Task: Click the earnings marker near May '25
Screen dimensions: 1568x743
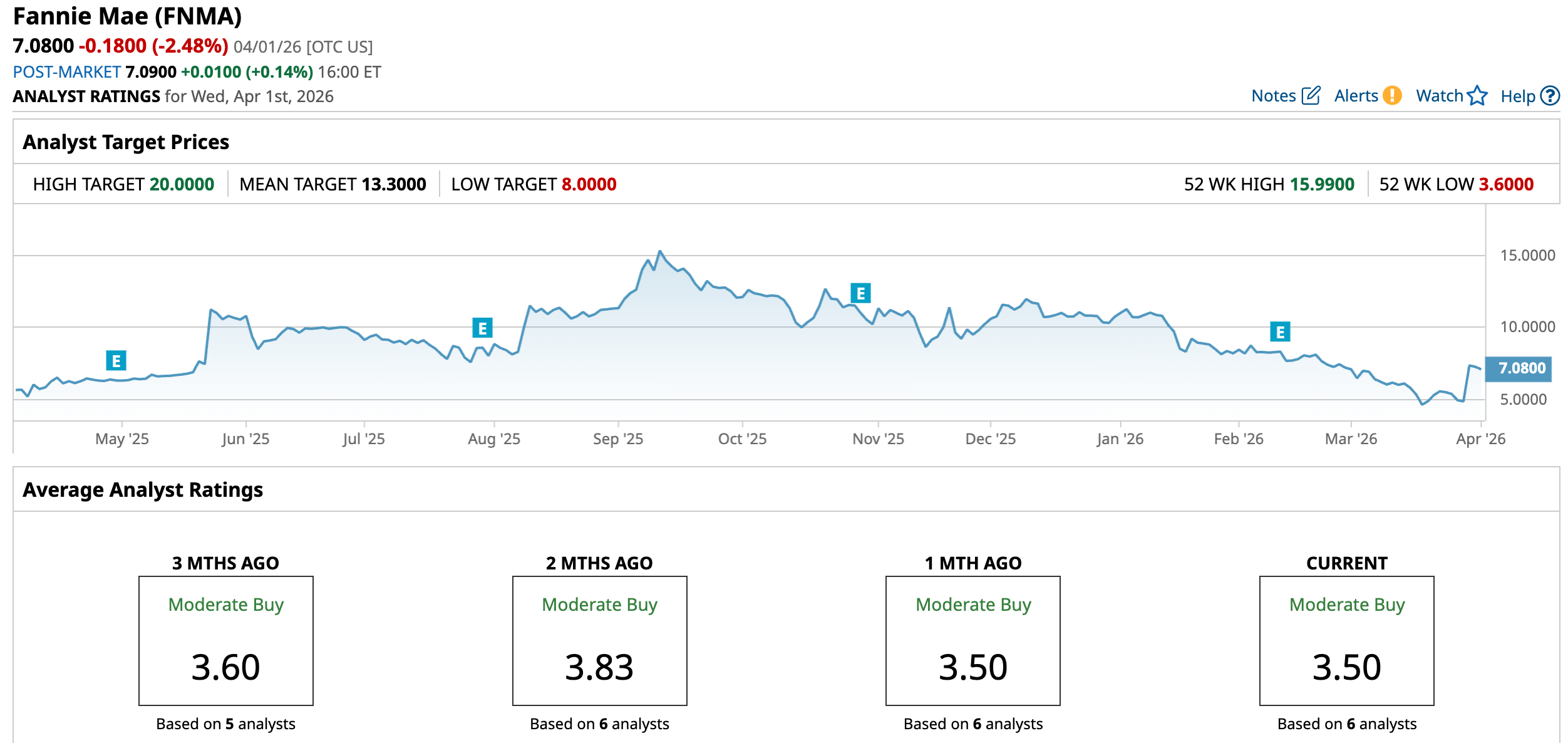Action: point(116,361)
